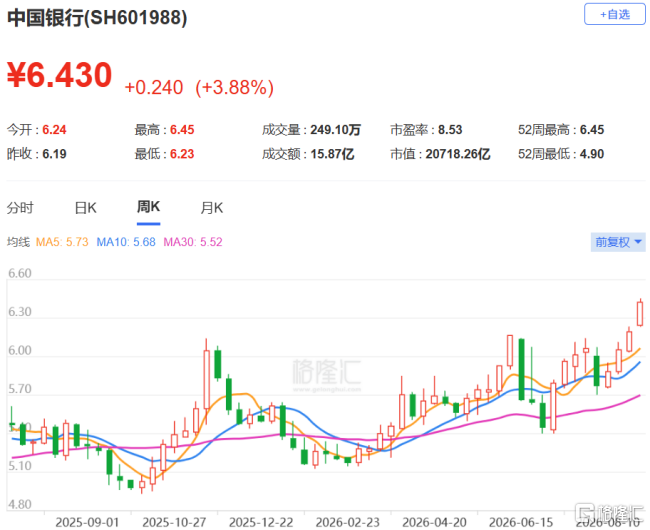Image resolution: width=650 pixels, height=530 pixels.
Task: Click the price change amount +0.240
Action: (154, 87)
